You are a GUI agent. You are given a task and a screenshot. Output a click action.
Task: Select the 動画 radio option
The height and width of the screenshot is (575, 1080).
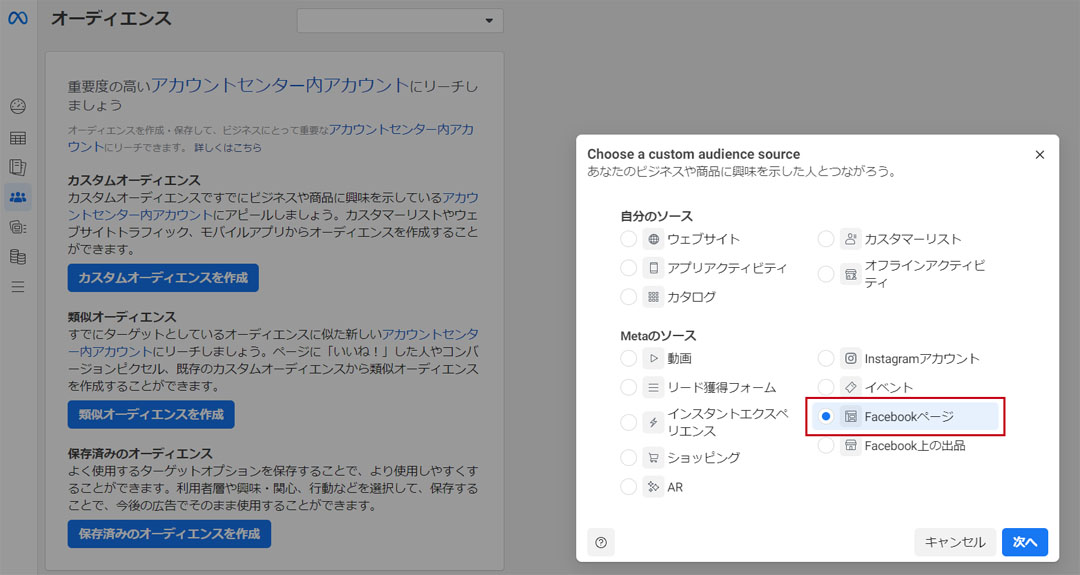click(x=628, y=358)
